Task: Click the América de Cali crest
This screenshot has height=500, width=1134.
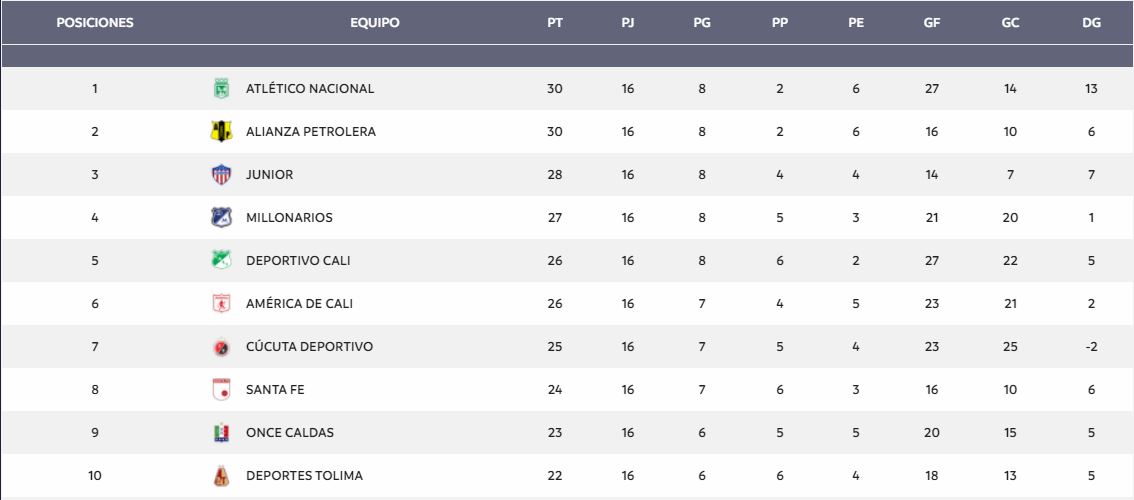Action: point(221,303)
